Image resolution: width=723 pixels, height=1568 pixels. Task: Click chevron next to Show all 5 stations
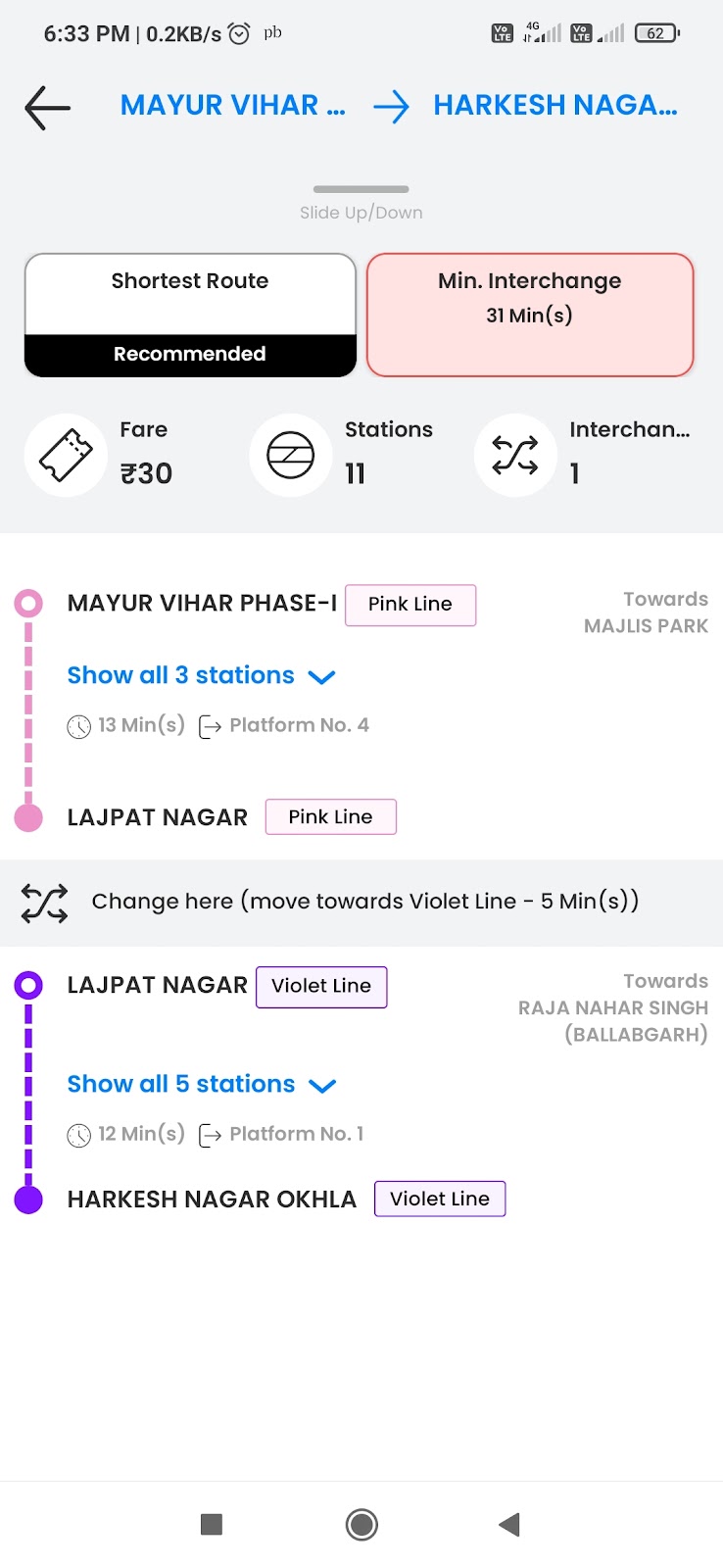tap(322, 1085)
